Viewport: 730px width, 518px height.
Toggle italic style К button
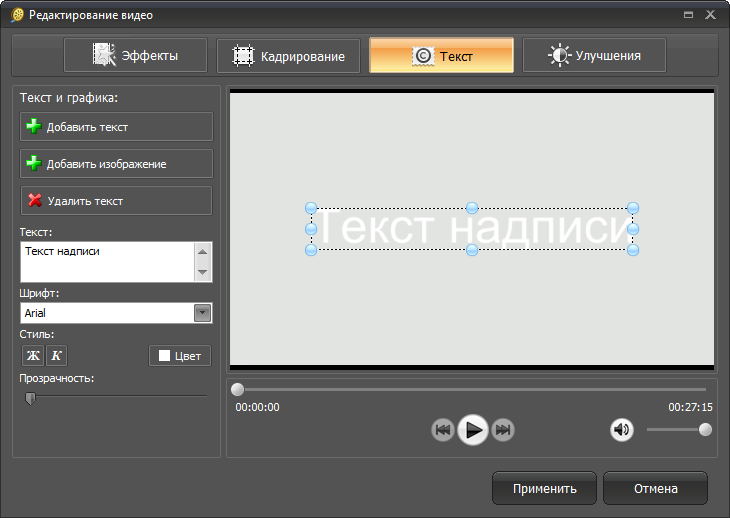(x=56, y=356)
